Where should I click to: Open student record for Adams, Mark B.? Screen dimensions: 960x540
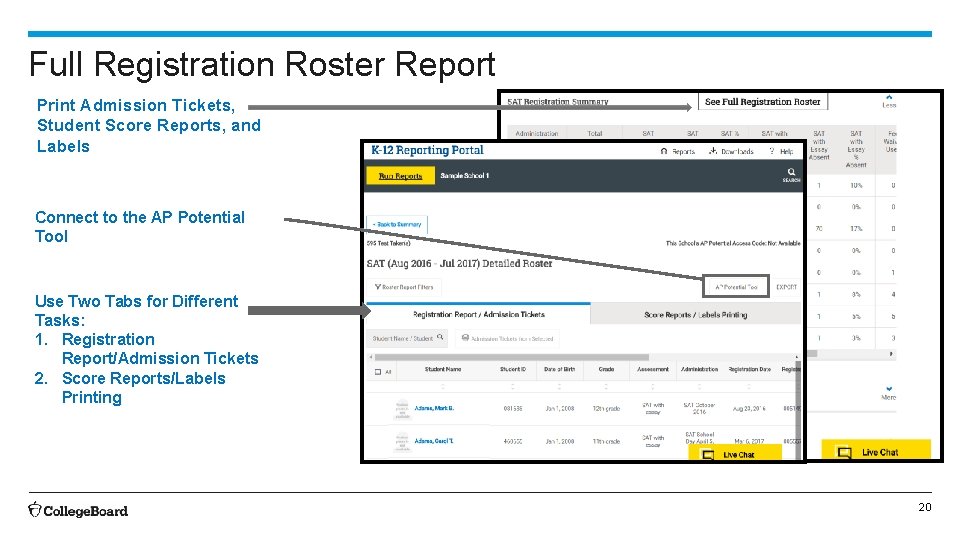[x=434, y=408]
